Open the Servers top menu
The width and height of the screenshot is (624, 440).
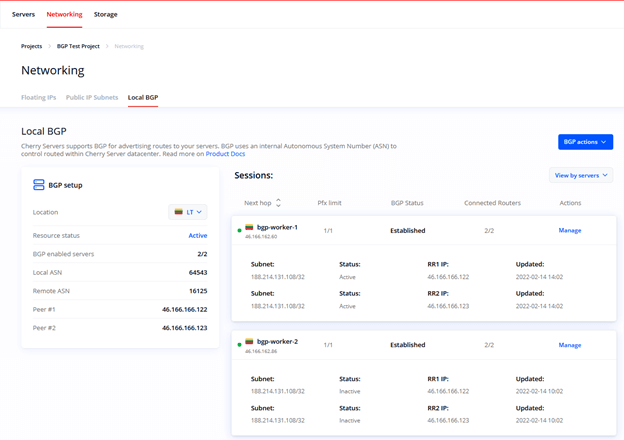(23, 15)
